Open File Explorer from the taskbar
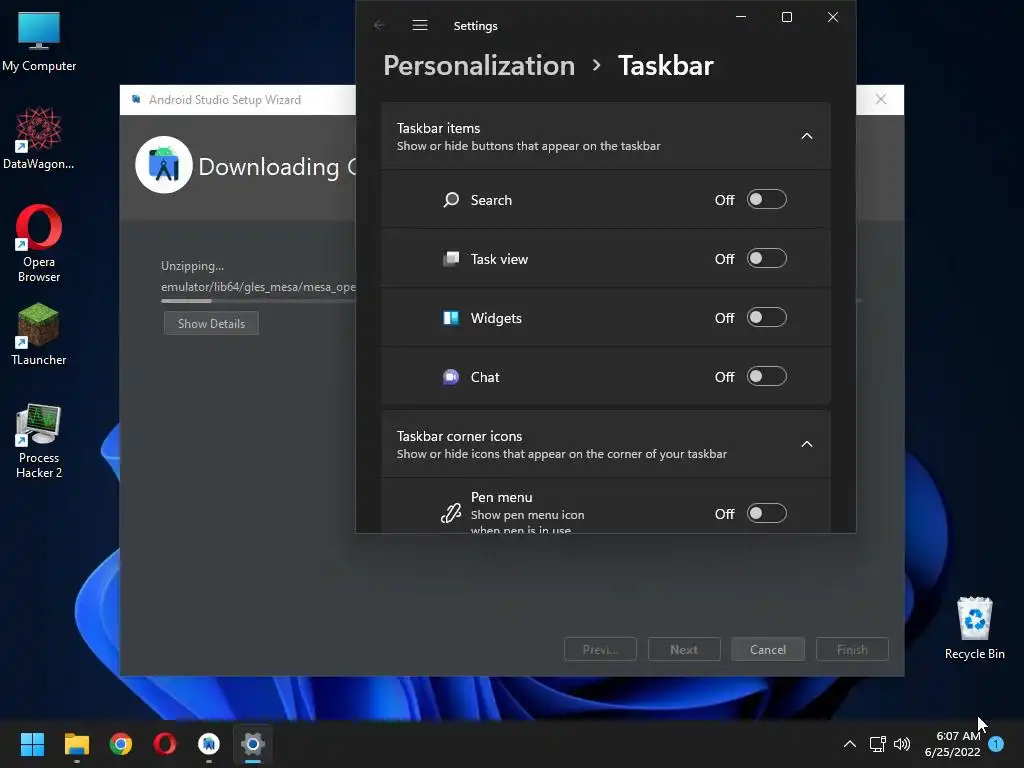 pos(76,744)
